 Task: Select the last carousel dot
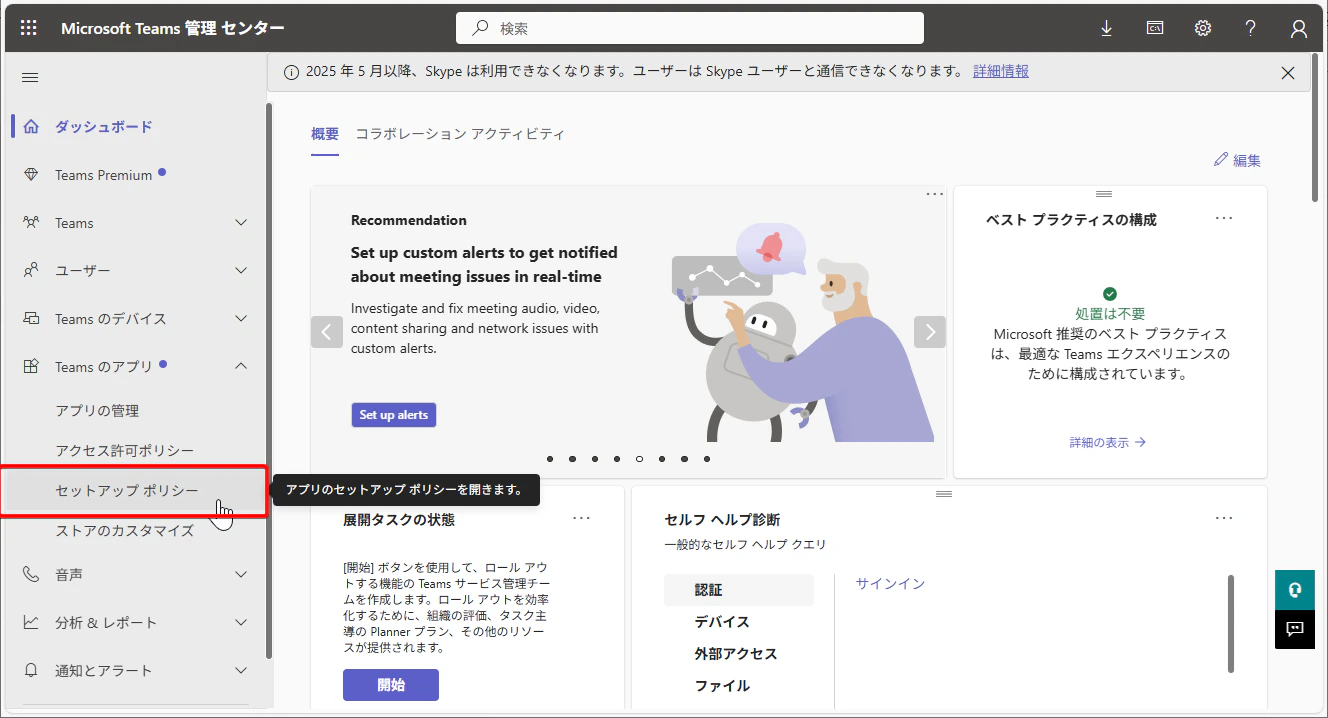point(707,459)
